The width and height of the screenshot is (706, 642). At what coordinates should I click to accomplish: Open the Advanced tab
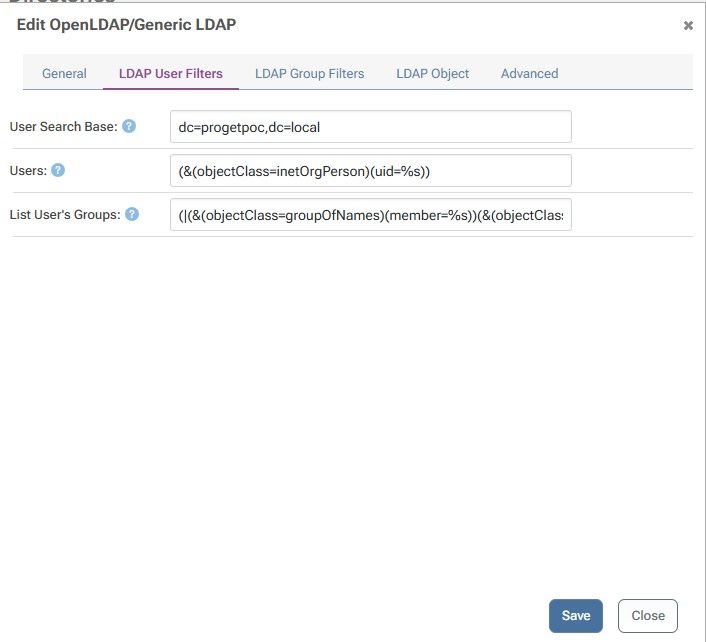[530, 73]
